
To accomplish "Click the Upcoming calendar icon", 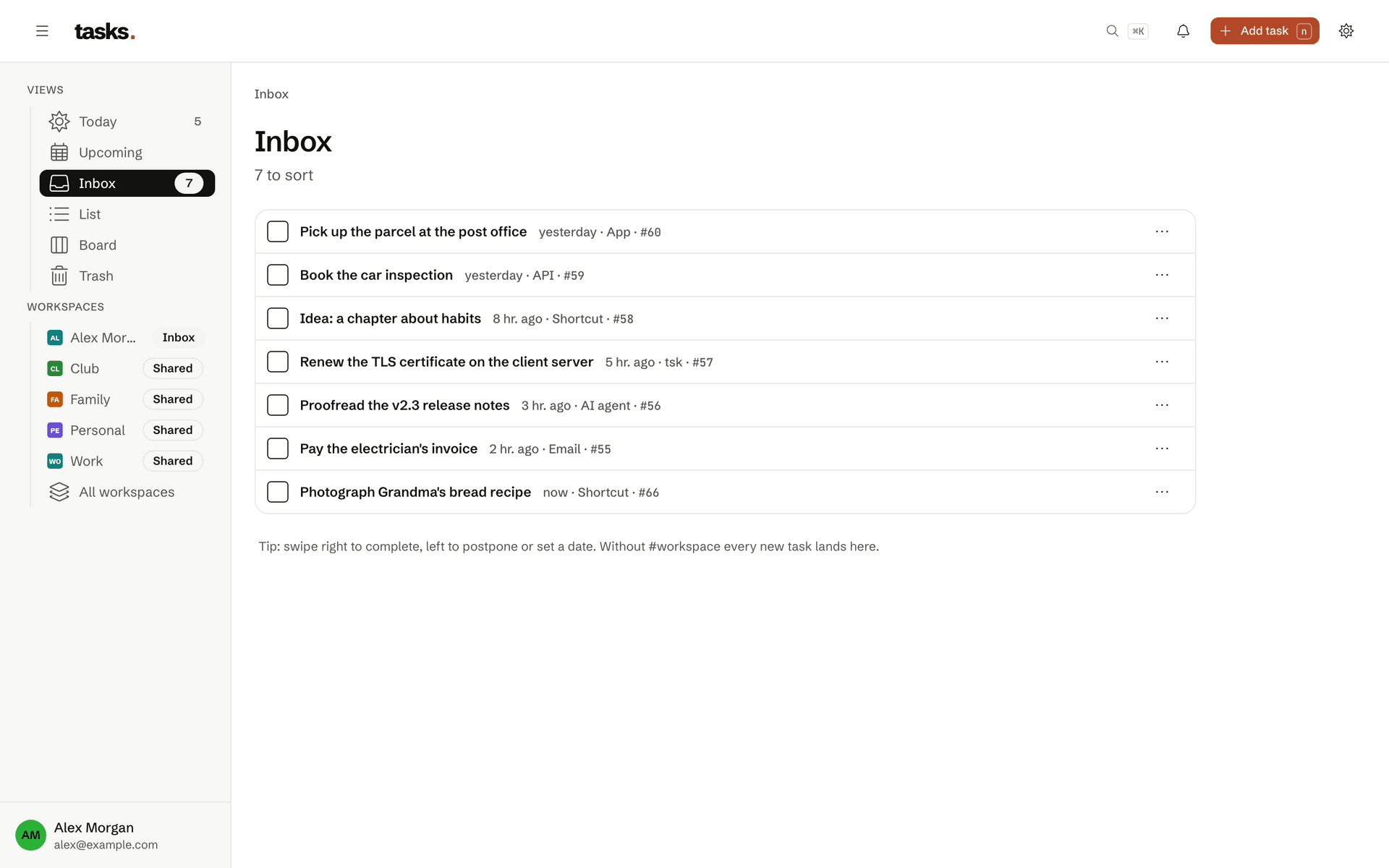I will pyautogui.click(x=59, y=153).
